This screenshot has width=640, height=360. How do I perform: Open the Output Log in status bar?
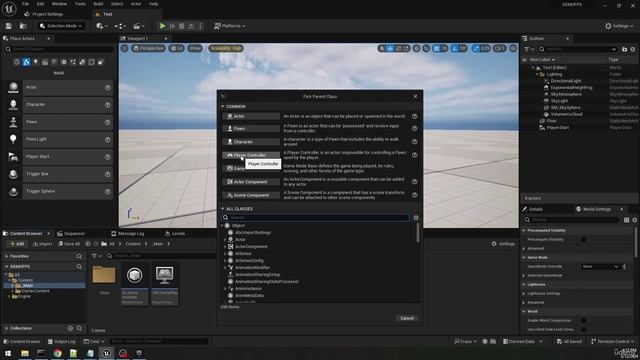click(62, 341)
